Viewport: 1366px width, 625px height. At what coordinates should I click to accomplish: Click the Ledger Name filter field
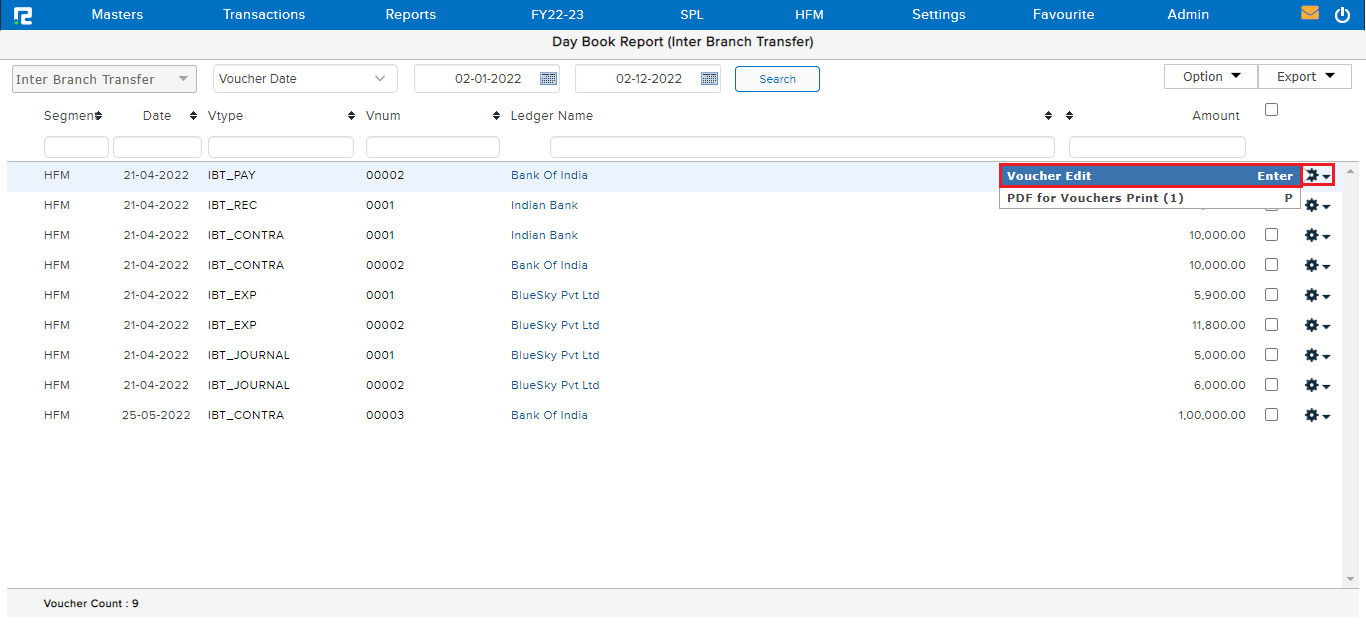pos(801,148)
